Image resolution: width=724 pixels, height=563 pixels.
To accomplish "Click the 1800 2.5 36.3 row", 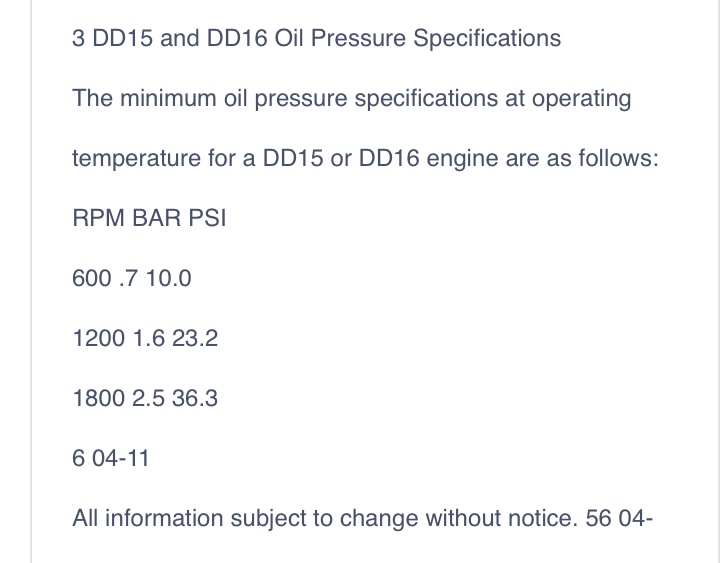I will 145,399.
